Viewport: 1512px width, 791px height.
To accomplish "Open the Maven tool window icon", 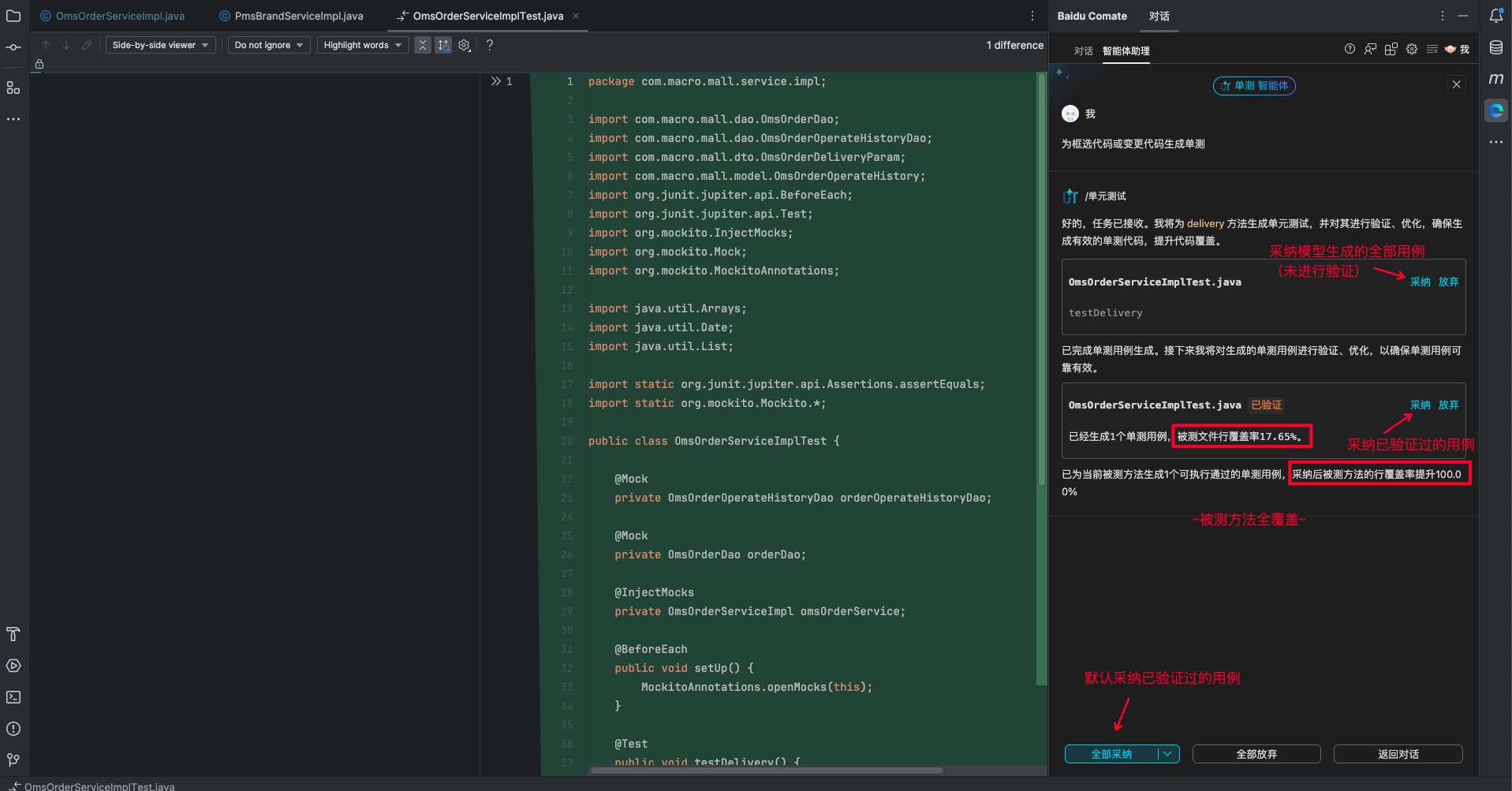I will (1496, 78).
